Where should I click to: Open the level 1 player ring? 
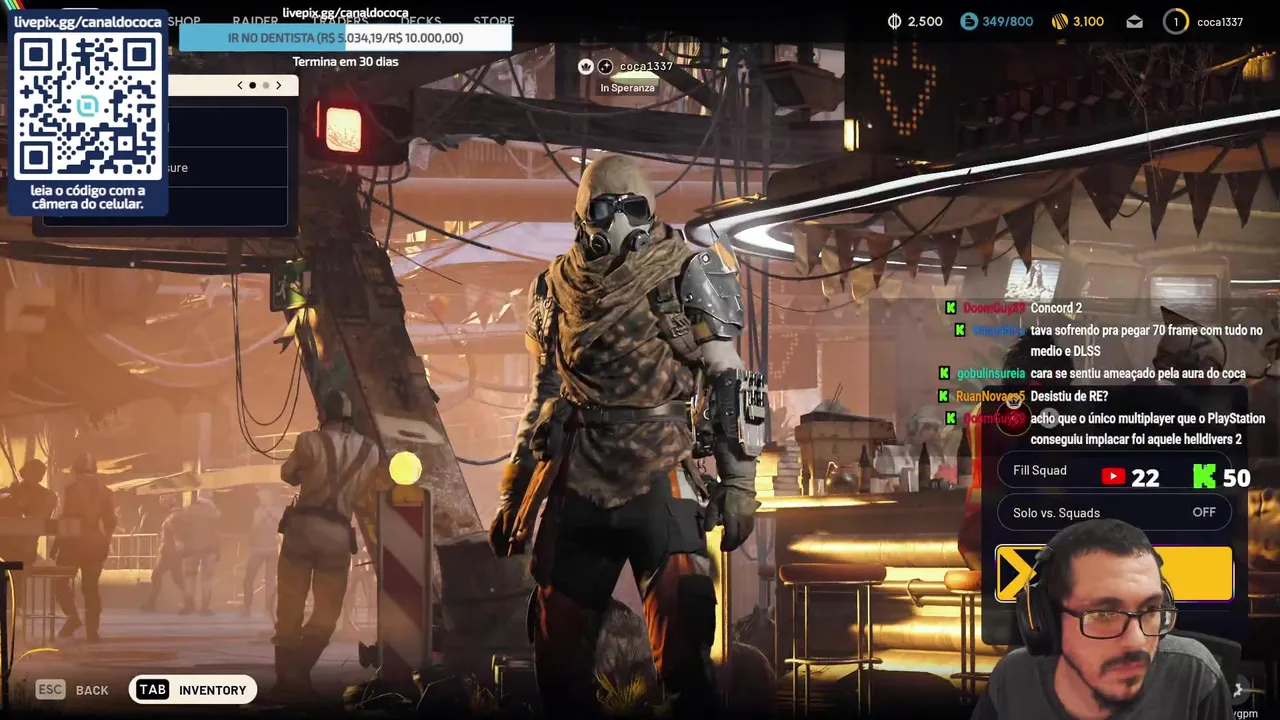point(1176,21)
